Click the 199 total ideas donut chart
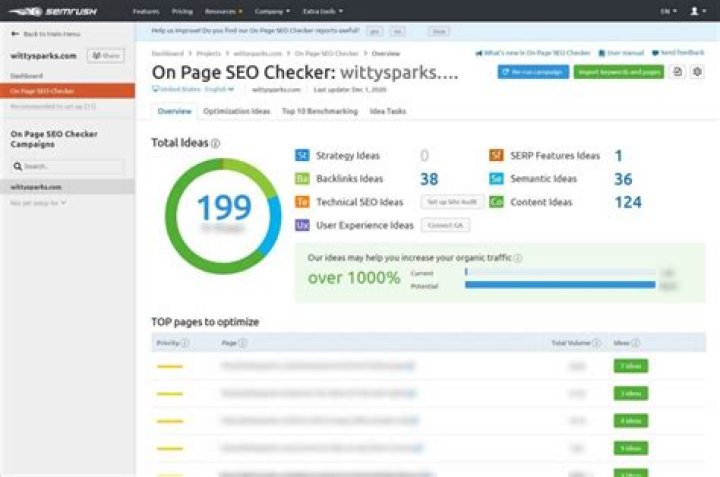 [223, 216]
